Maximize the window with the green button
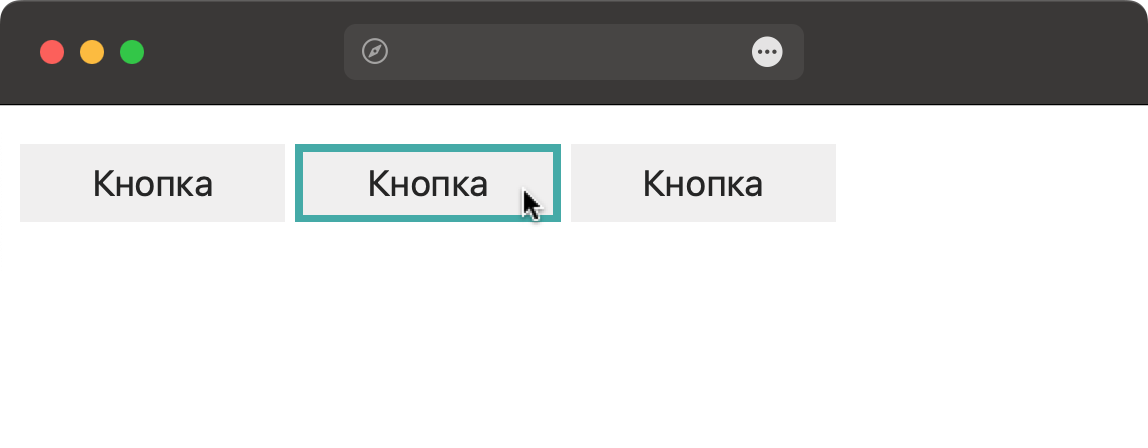Screen dimensions: 1148x448 click(132, 52)
